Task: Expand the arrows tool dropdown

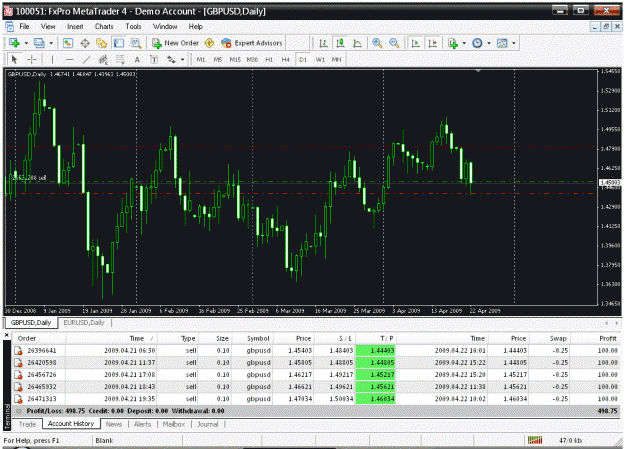Action: 183,60
